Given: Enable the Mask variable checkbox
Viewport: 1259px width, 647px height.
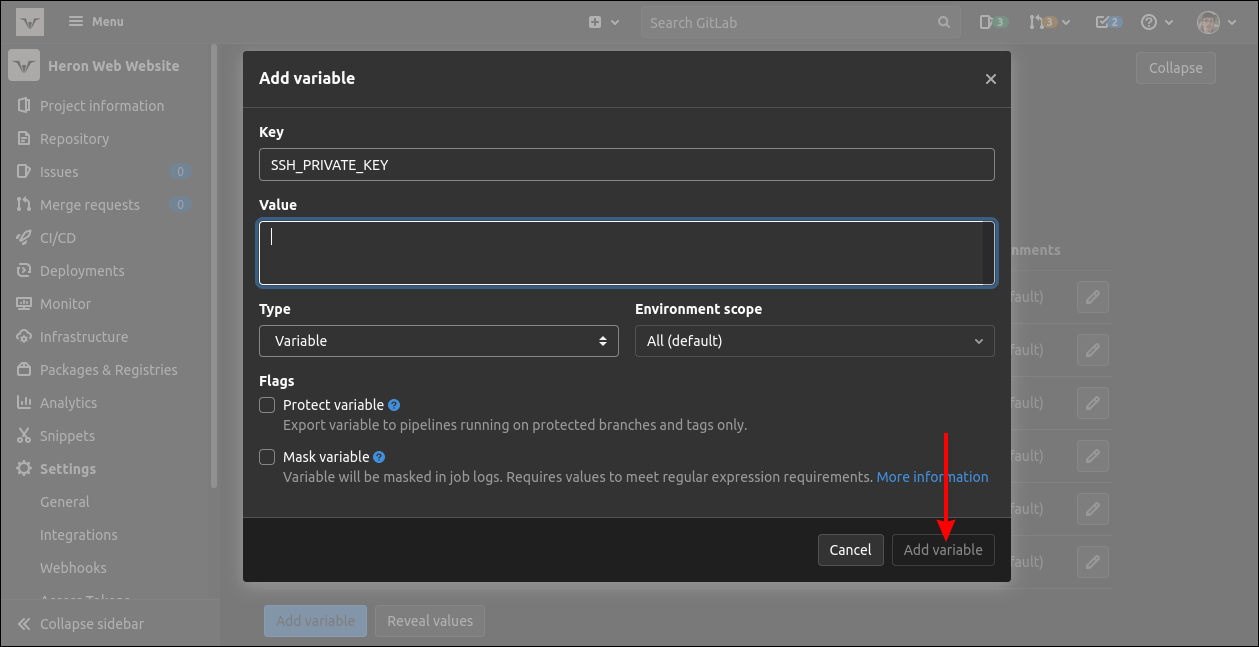Looking at the screenshot, I should coord(267,457).
